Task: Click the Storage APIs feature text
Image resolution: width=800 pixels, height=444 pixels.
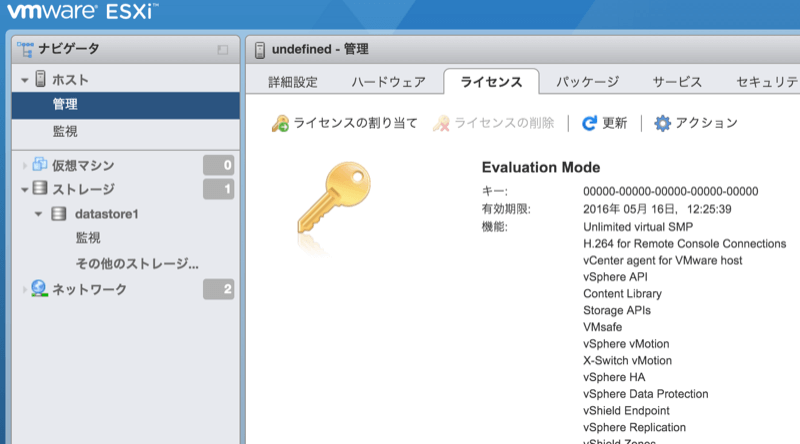Action: point(617,310)
